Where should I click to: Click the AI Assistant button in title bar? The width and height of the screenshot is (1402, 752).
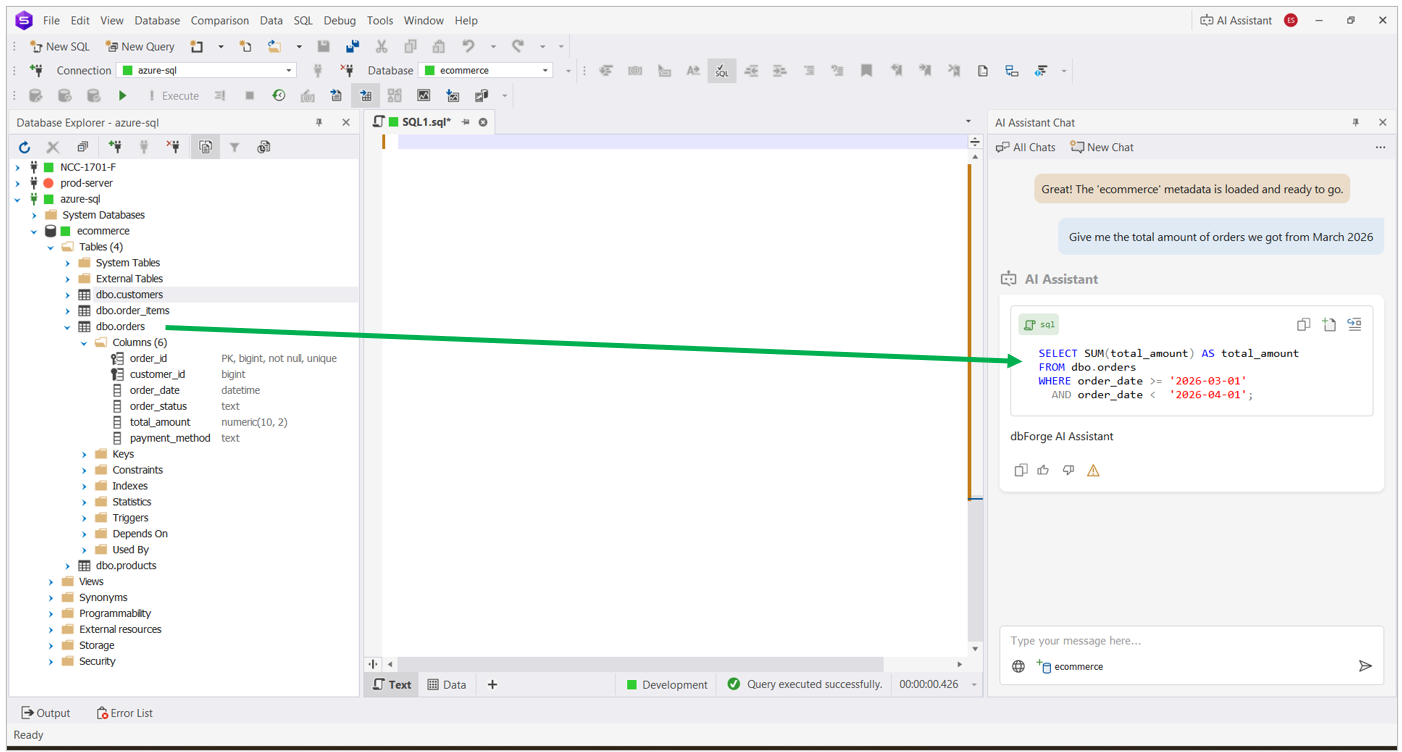1236,20
